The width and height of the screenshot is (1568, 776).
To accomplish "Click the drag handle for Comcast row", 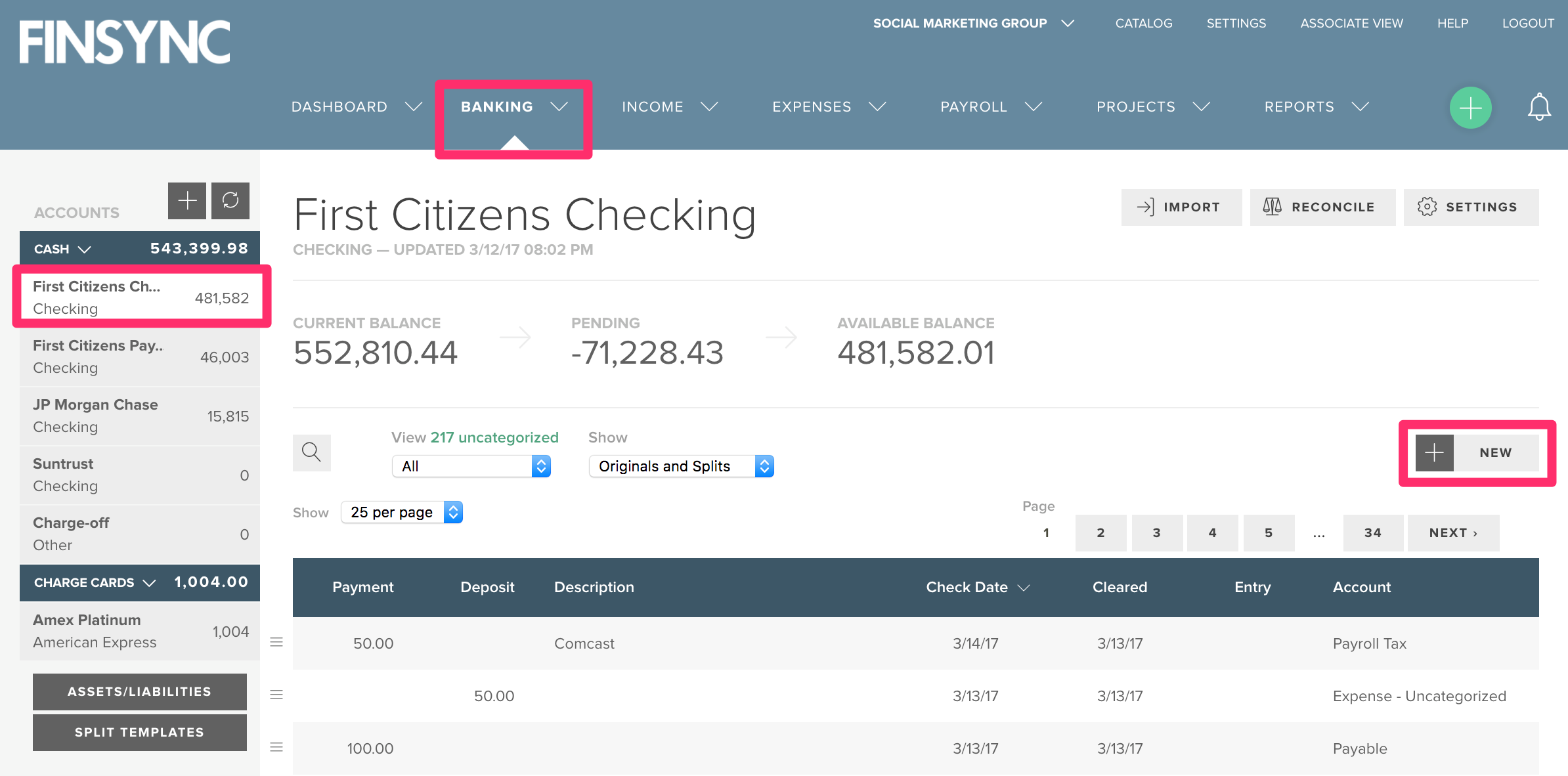I will click(x=276, y=642).
